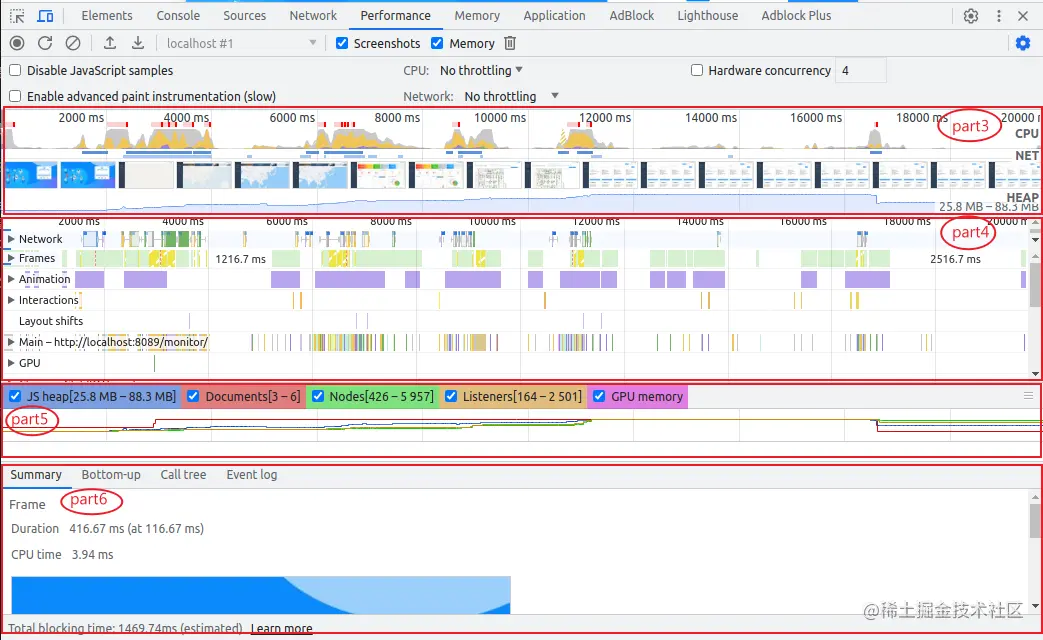The width and height of the screenshot is (1043, 640).
Task: Open the DevTools more options menu
Action: 998,16
